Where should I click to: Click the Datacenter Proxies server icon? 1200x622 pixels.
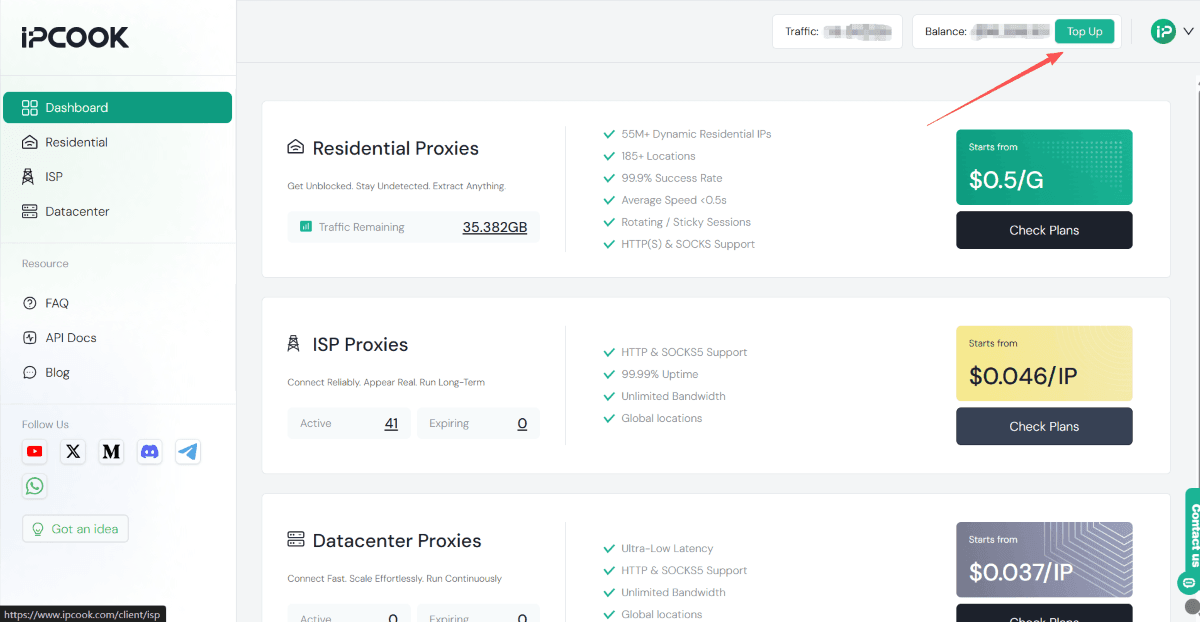pyautogui.click(x=296, y=540)
